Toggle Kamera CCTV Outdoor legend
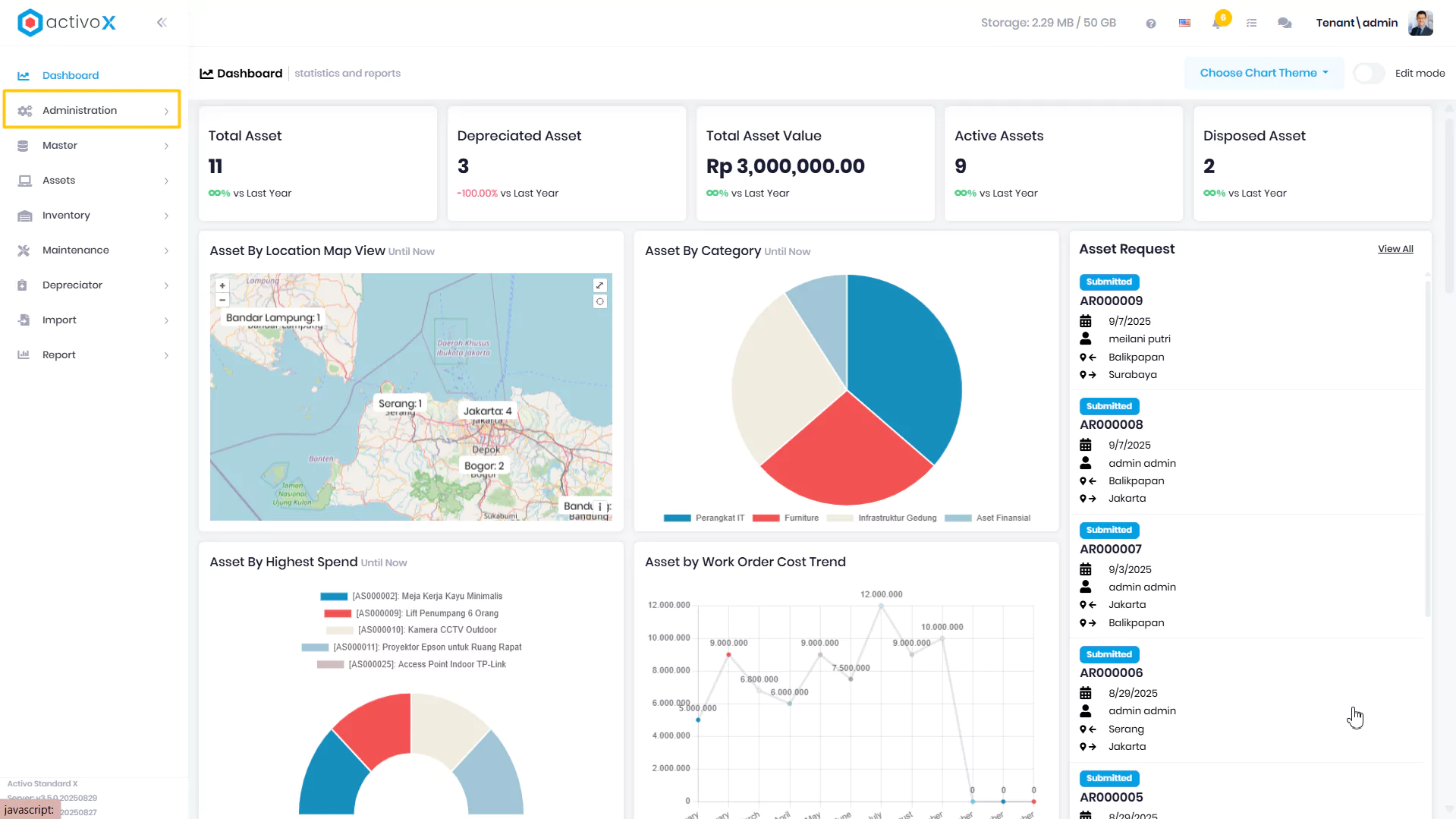The height and width of the screenshot is (819, 1456). pyautogui.click(x=411, y=630)
